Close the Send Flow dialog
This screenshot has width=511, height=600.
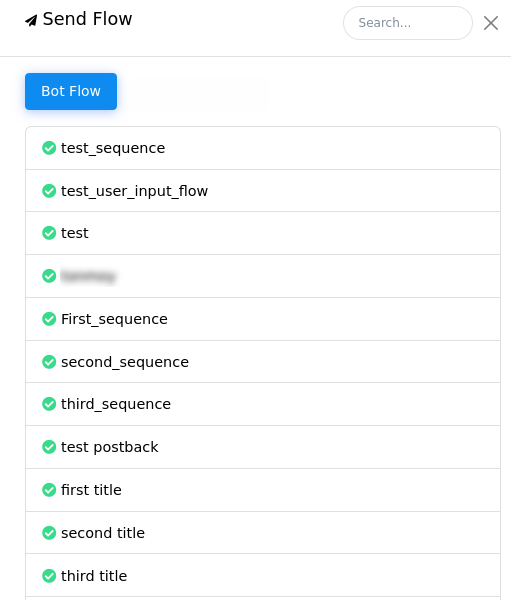click(x=491, y=23)
